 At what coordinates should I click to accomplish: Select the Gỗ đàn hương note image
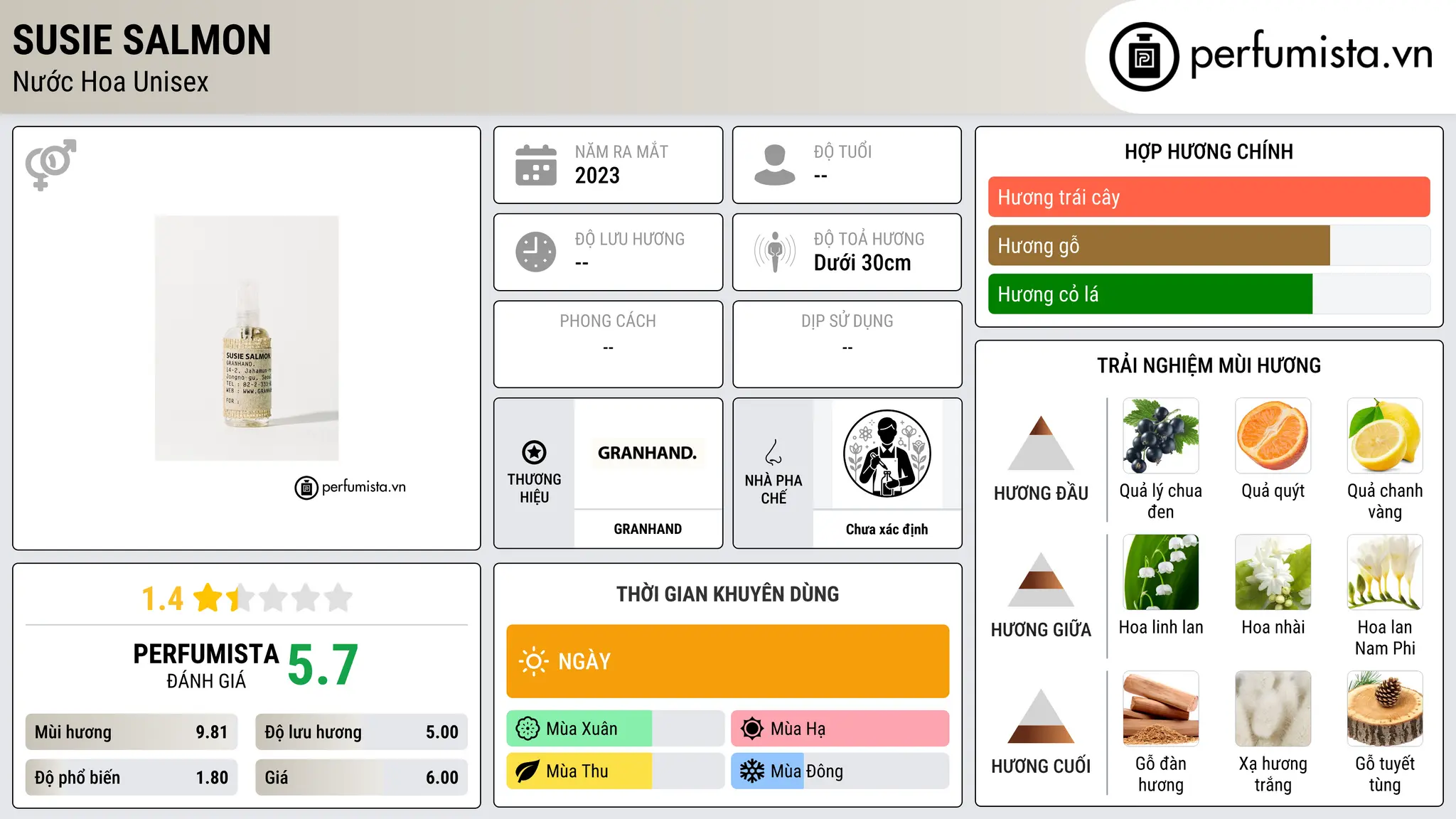coord(1160,709)
